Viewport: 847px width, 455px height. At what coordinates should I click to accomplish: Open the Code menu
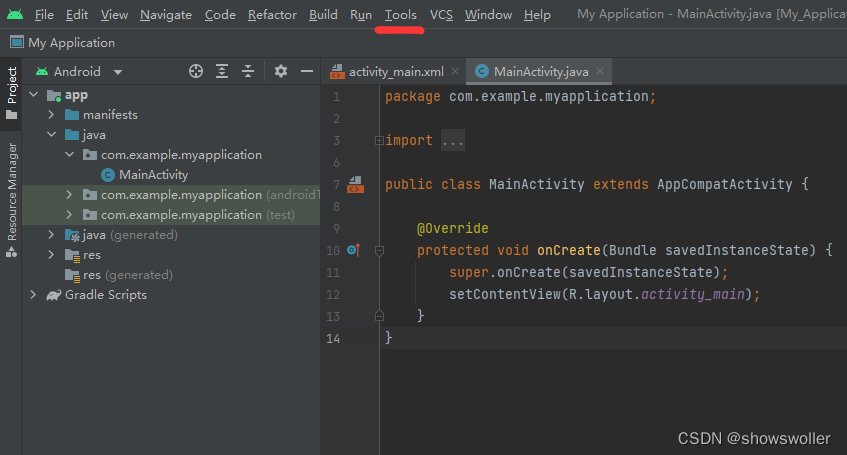pyautogui.click(x=220, y=15)
